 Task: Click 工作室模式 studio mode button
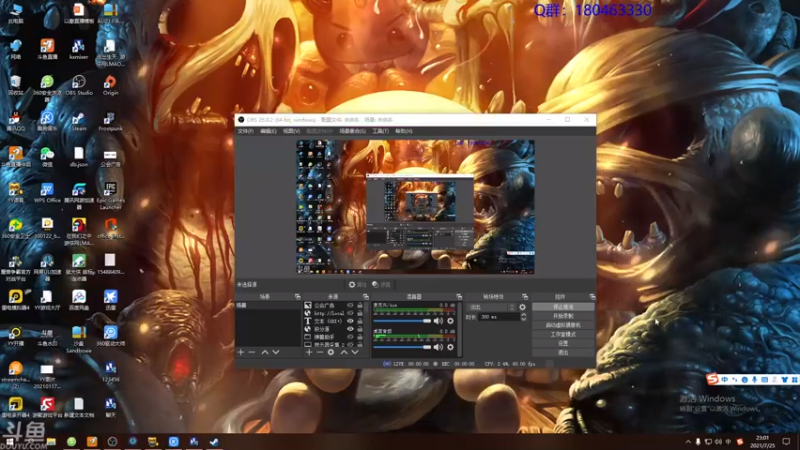[563, 334]
